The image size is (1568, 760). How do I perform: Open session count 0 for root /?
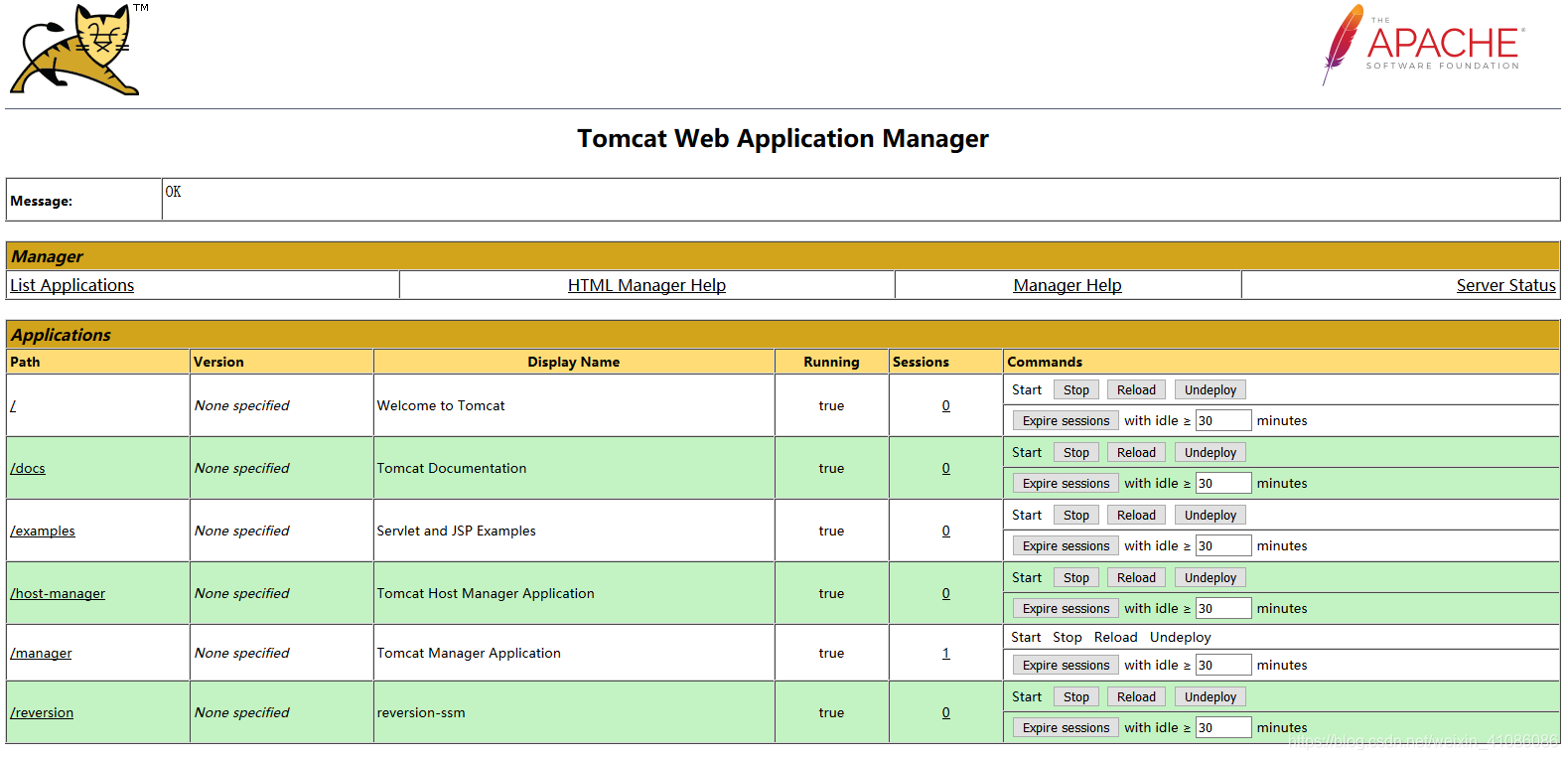(x=945, y=405)
